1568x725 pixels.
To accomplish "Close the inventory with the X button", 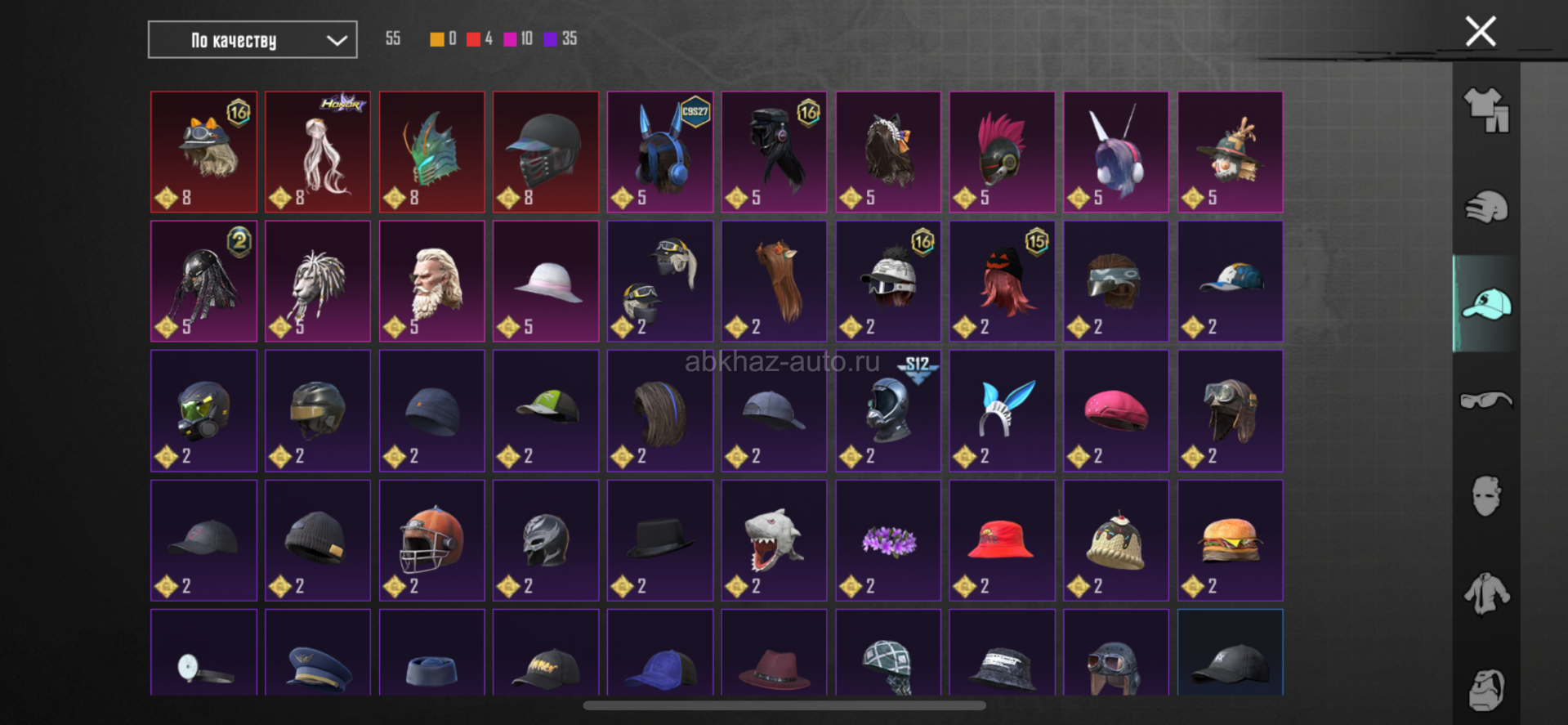I will click(1481, 32).
